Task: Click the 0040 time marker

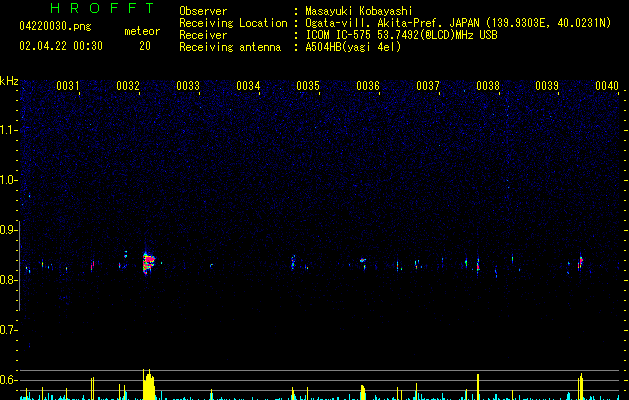Action: point(607,86)
